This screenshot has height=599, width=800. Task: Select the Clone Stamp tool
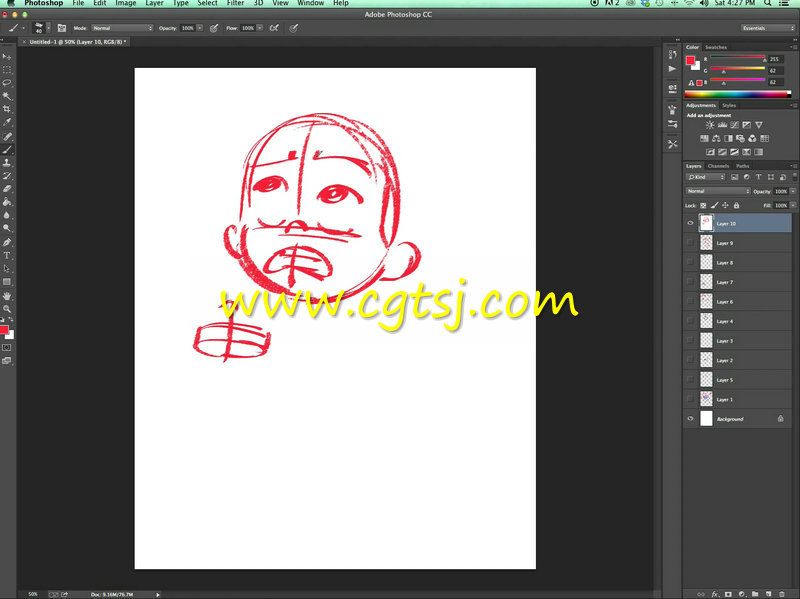pos(7,163)
